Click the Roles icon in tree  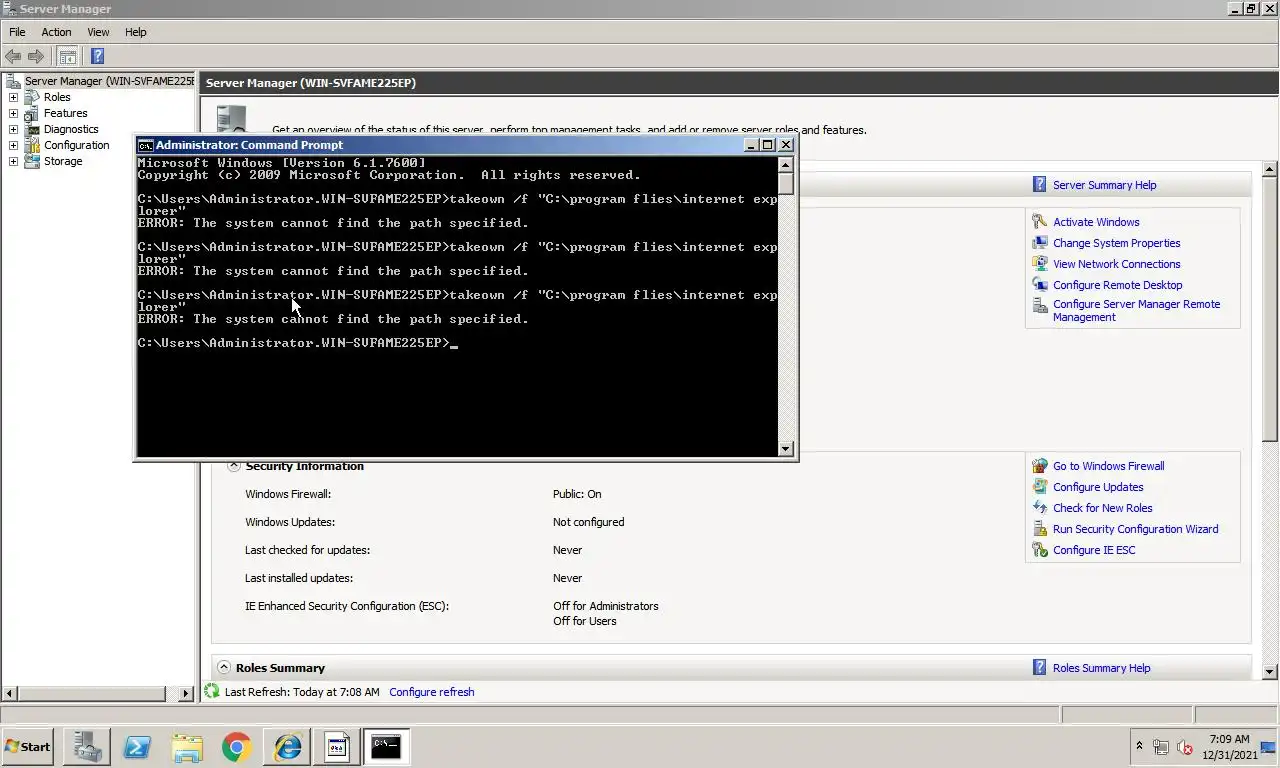(x=32, y=97)
